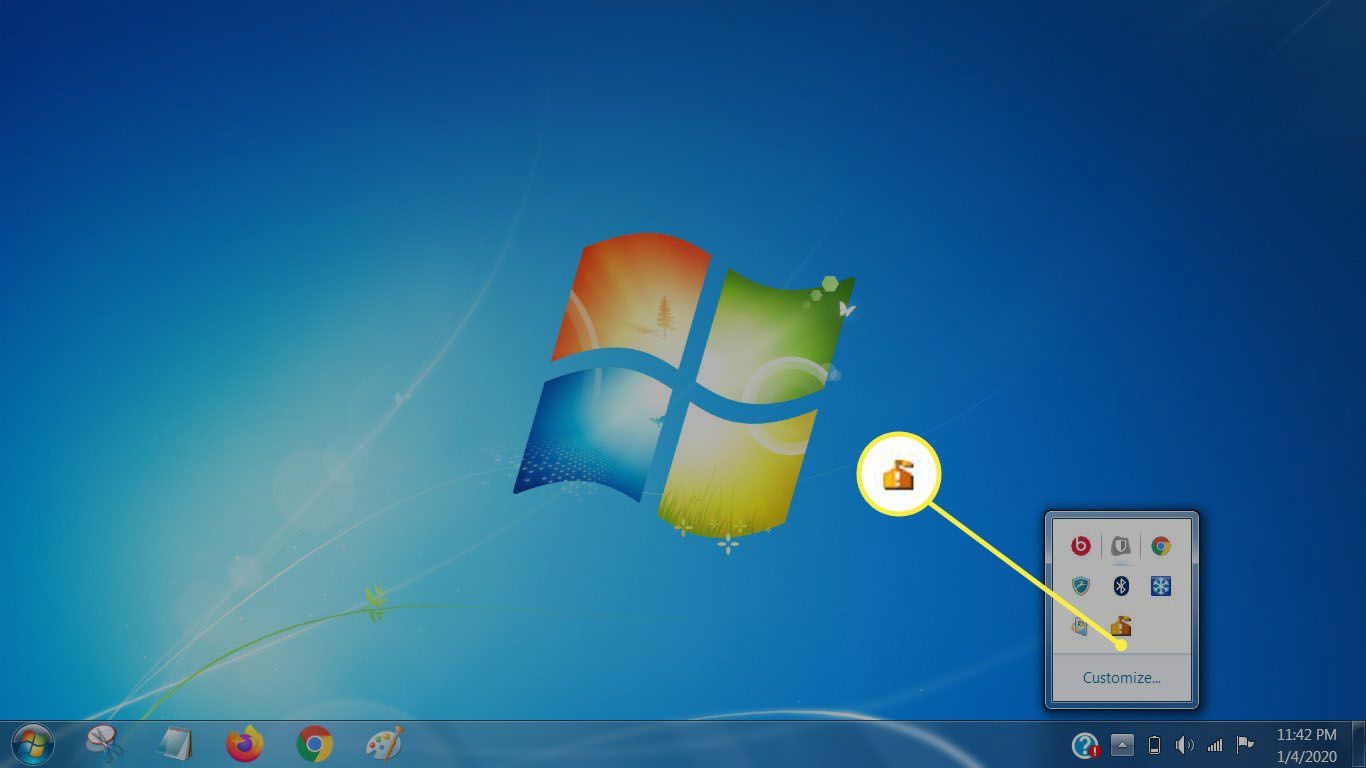Click the gray shield tray icon

1121,546
